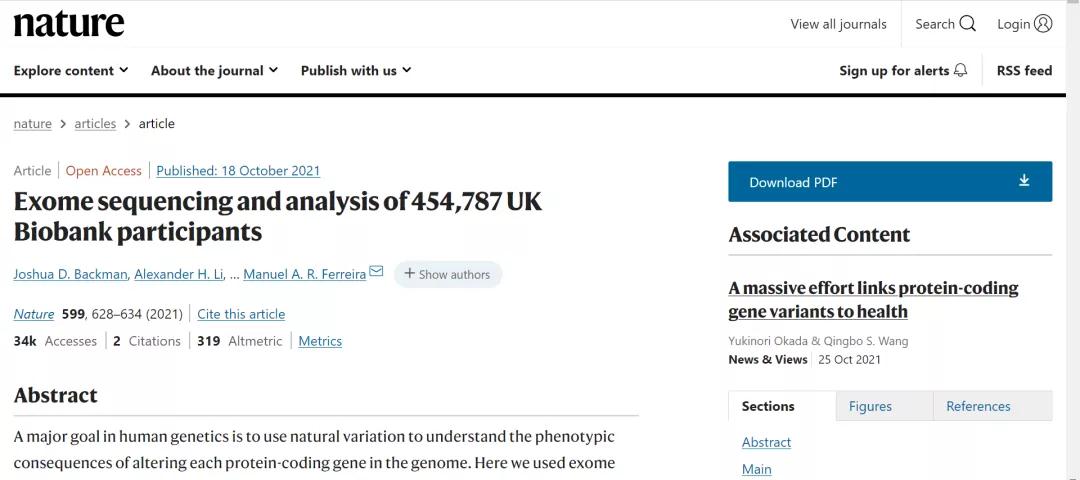Image resolution: width=1080 pixels, height=480 pixels.
Task: Click author Joshua D. Backman
Action: pyautogui.click(x=69, y=274)
